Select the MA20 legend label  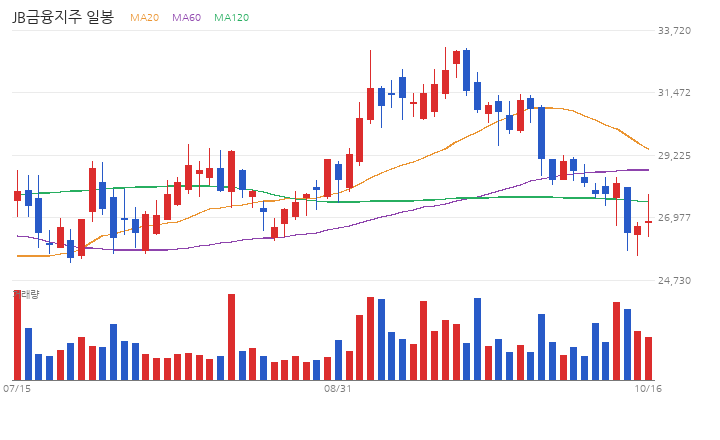tap(144, 17)
